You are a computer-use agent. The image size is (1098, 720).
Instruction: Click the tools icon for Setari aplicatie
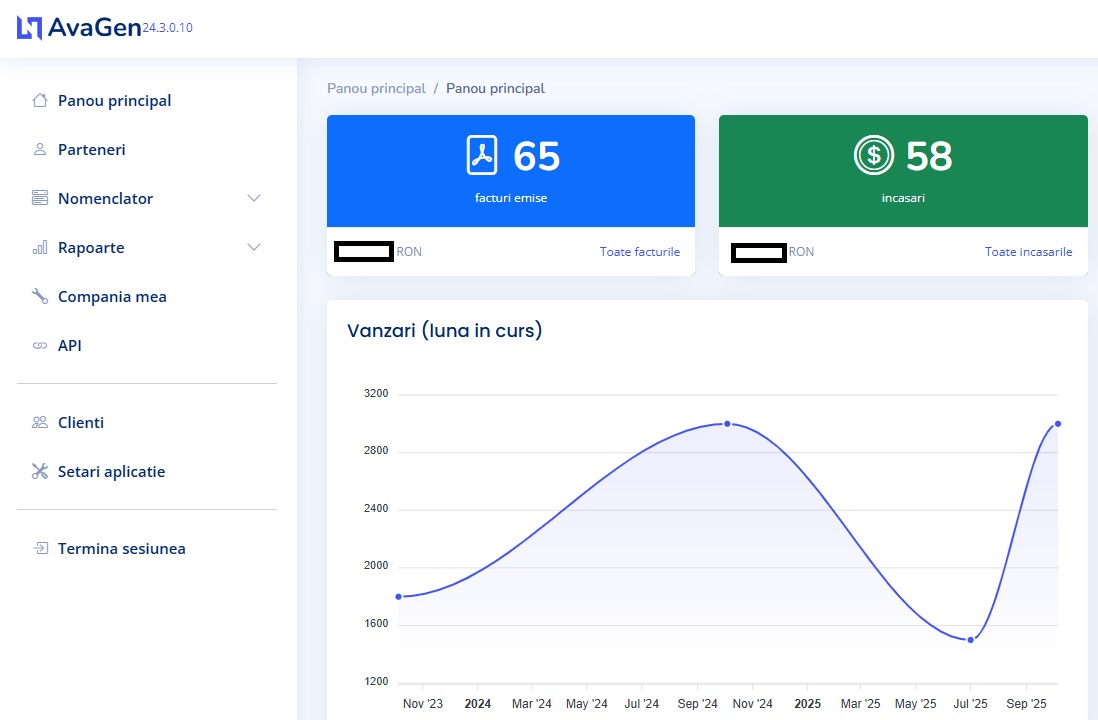coord(40,471)
